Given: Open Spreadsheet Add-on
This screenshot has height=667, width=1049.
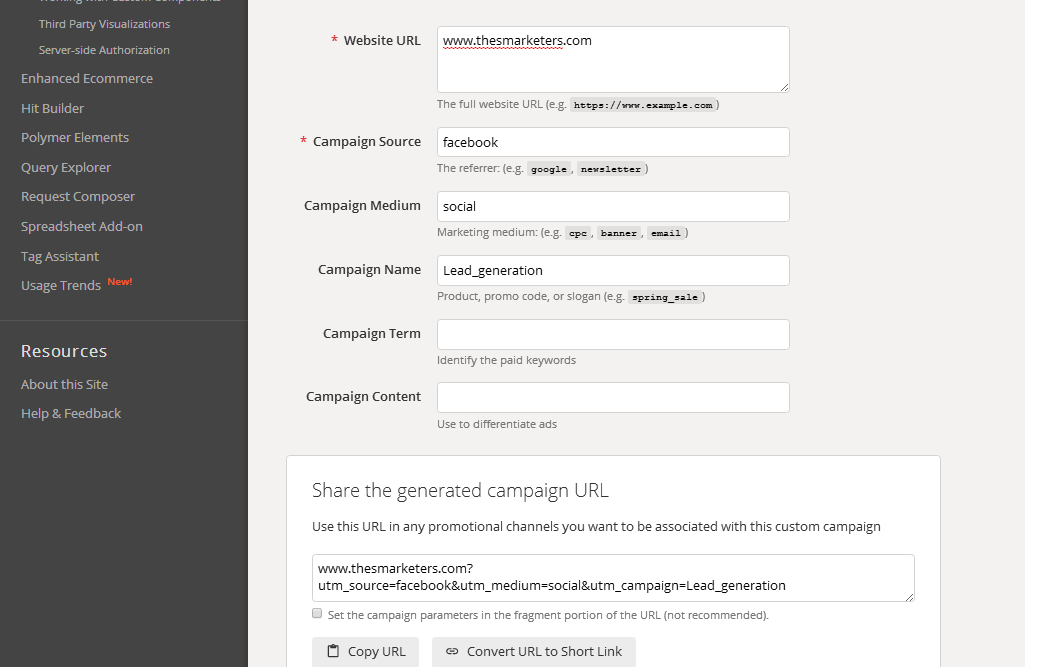Looking at the screenshot, I should point(82,226).
